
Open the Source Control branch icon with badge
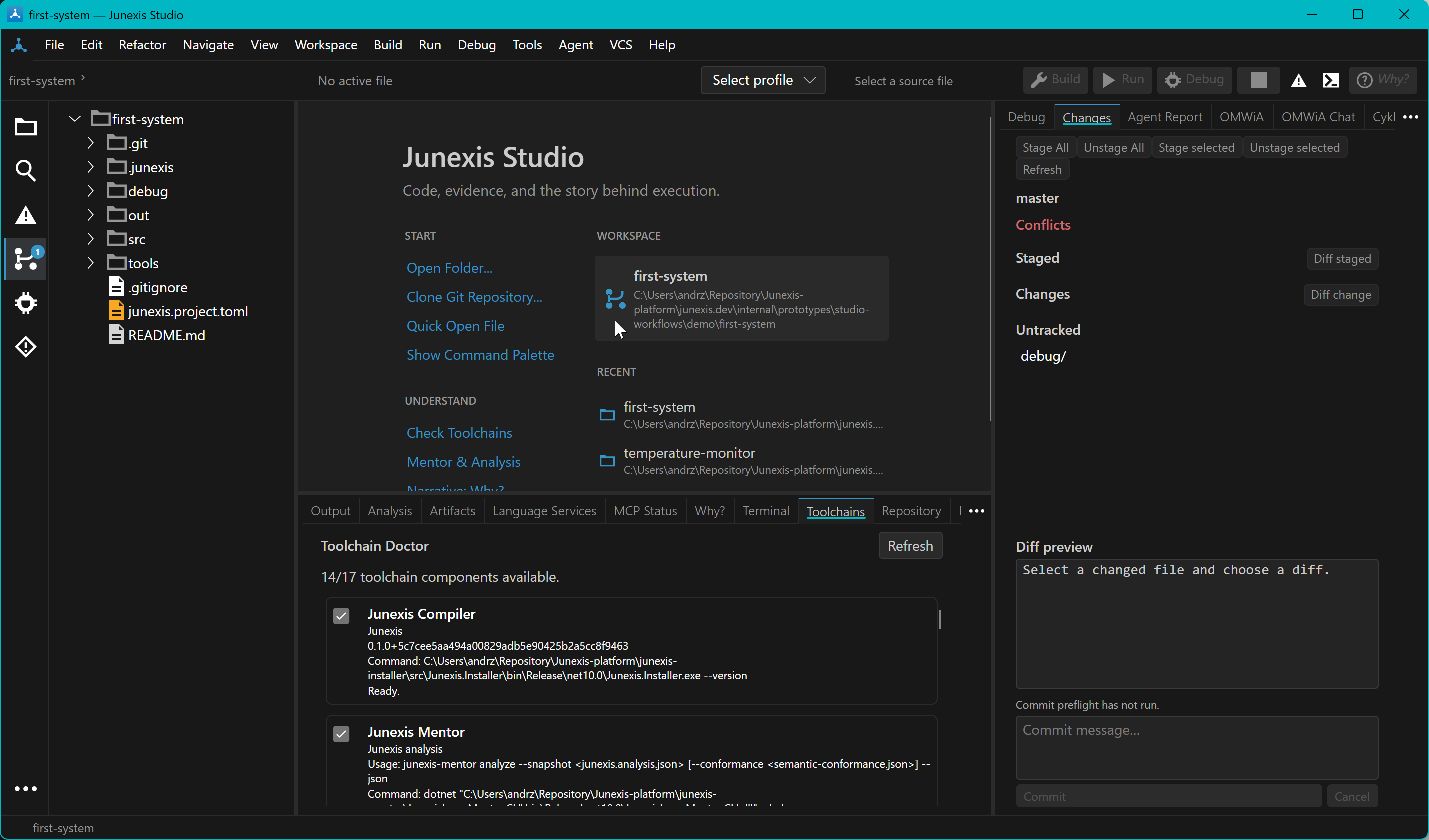tap(26, 259)
